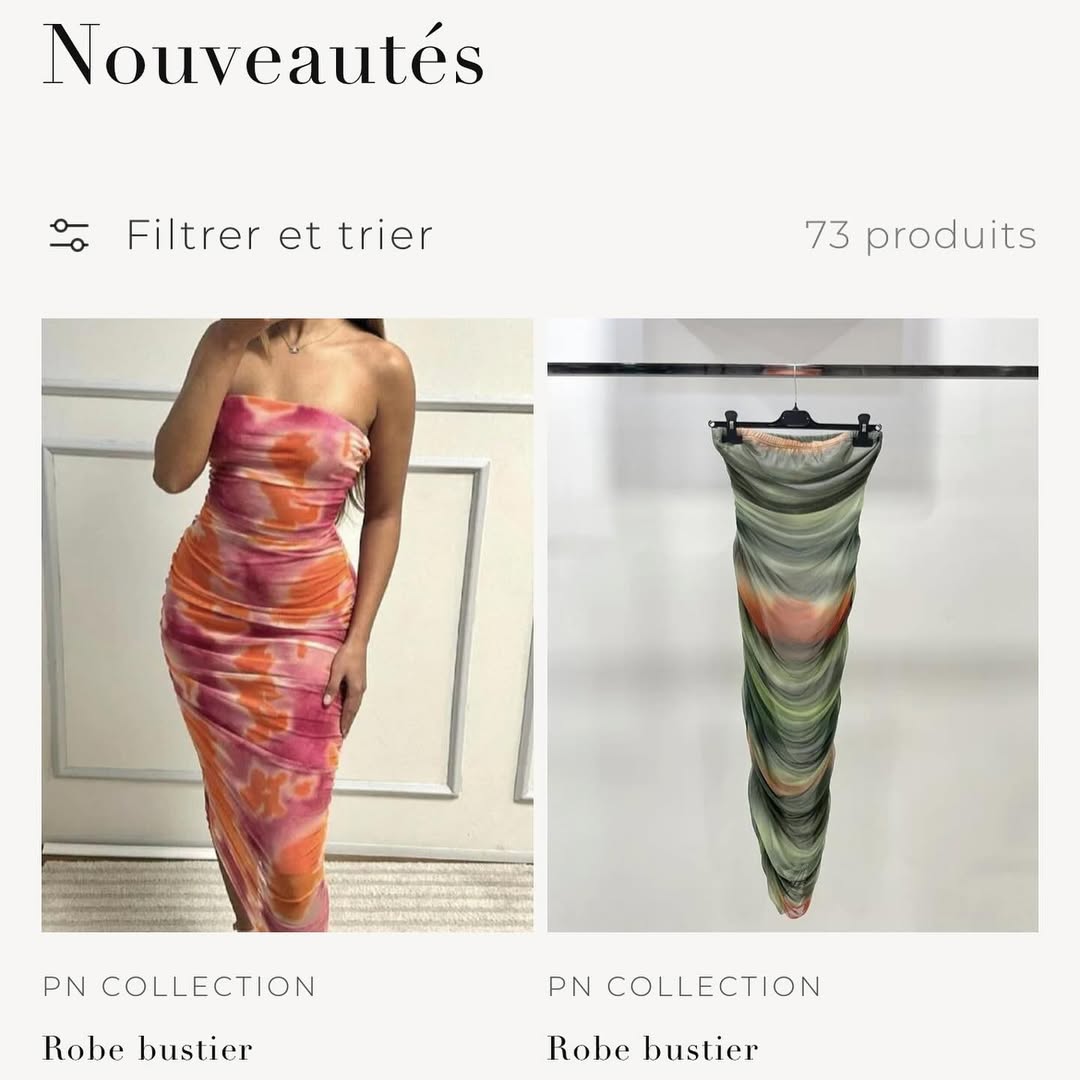1080x1080 pixels.
Task: Open the pink orange bustier dress photo
Action: point(287,625)
